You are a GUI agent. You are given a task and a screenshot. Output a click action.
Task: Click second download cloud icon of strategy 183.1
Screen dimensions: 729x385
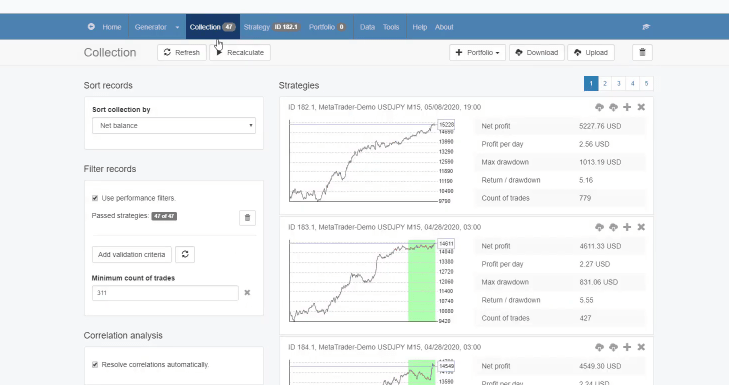[x=613, y=227]
